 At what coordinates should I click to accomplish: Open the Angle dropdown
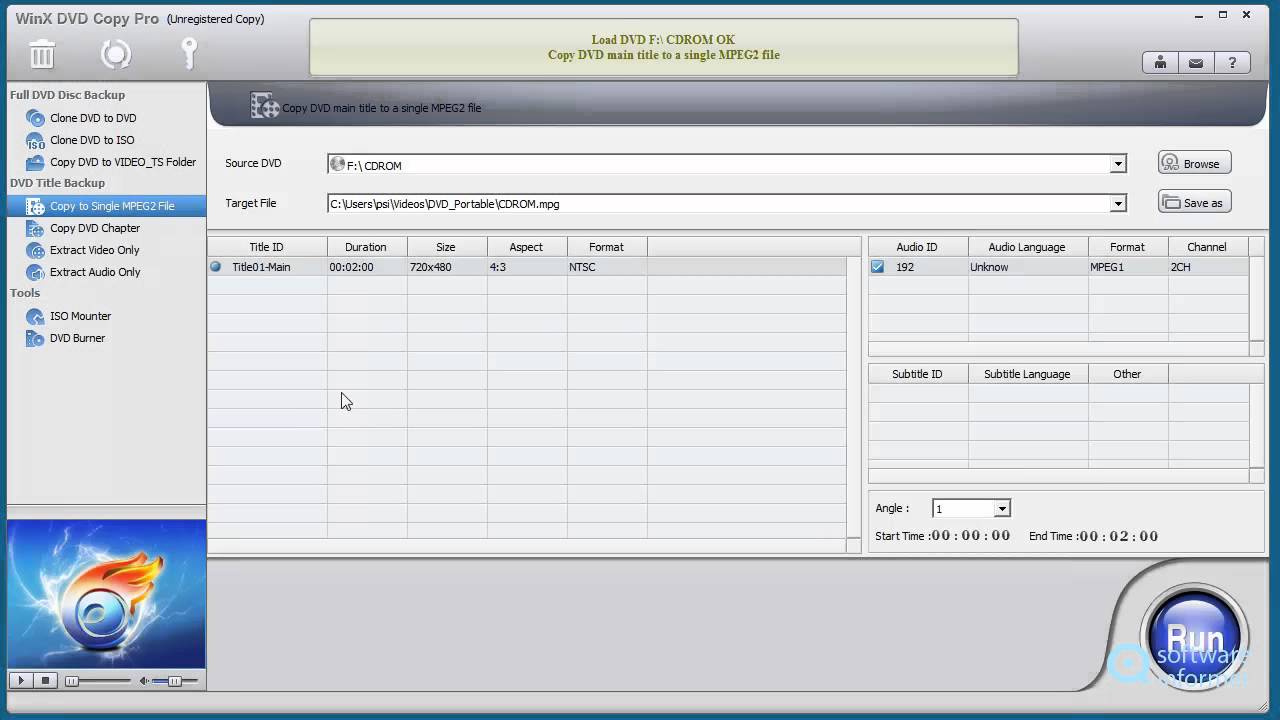pyautogui.click(x=1001, y=509)
